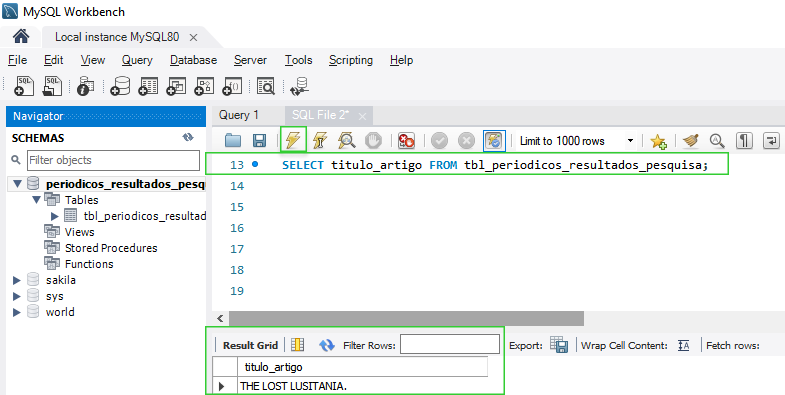
Task: Click the editor horizontal scrollbar thumb
Action: tap(407, 318)
